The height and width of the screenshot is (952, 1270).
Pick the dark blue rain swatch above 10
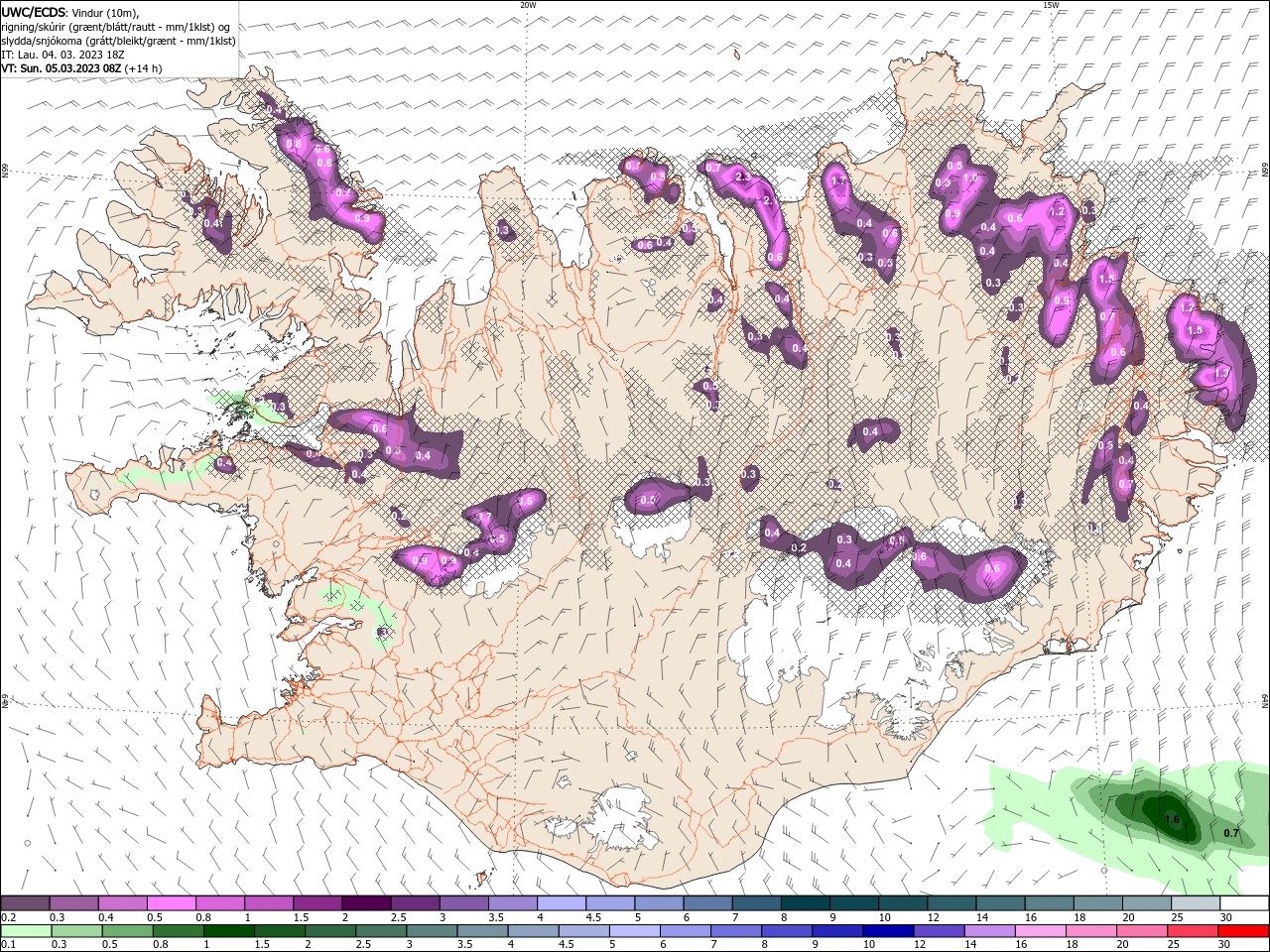(x=888, y=931)
